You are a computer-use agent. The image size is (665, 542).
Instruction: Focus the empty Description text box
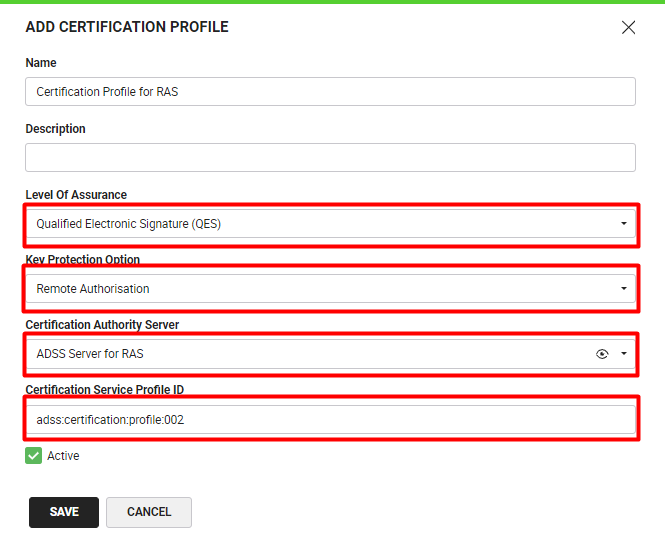pos(330,157)
